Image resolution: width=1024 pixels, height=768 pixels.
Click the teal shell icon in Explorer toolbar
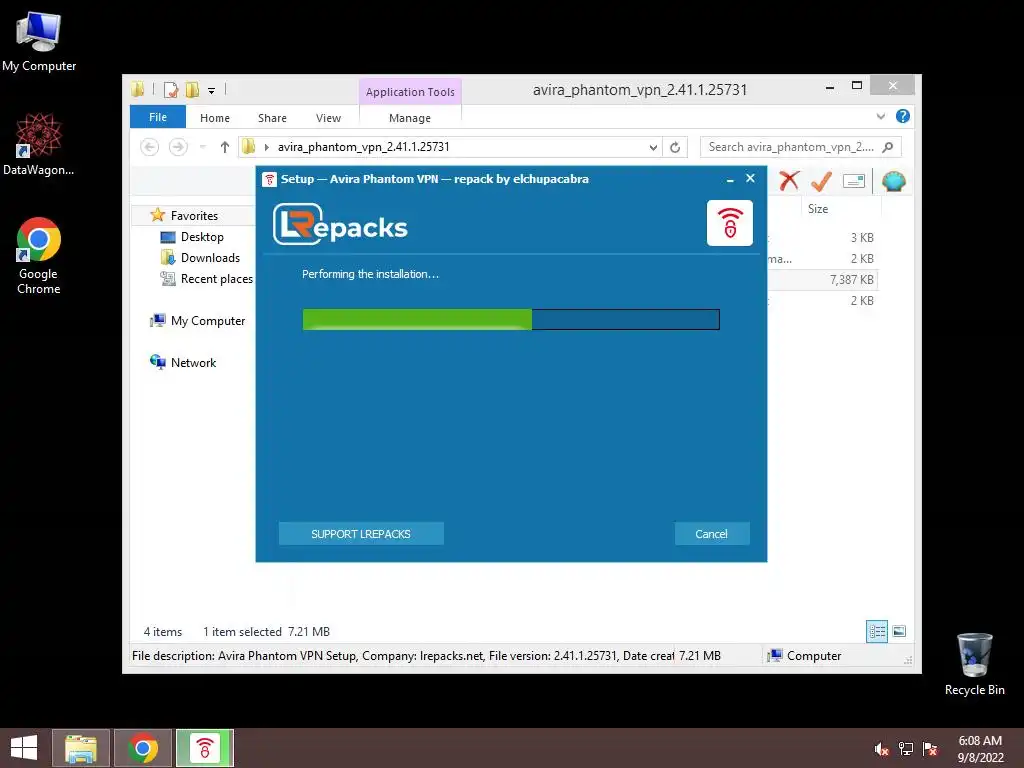[893, 181]
